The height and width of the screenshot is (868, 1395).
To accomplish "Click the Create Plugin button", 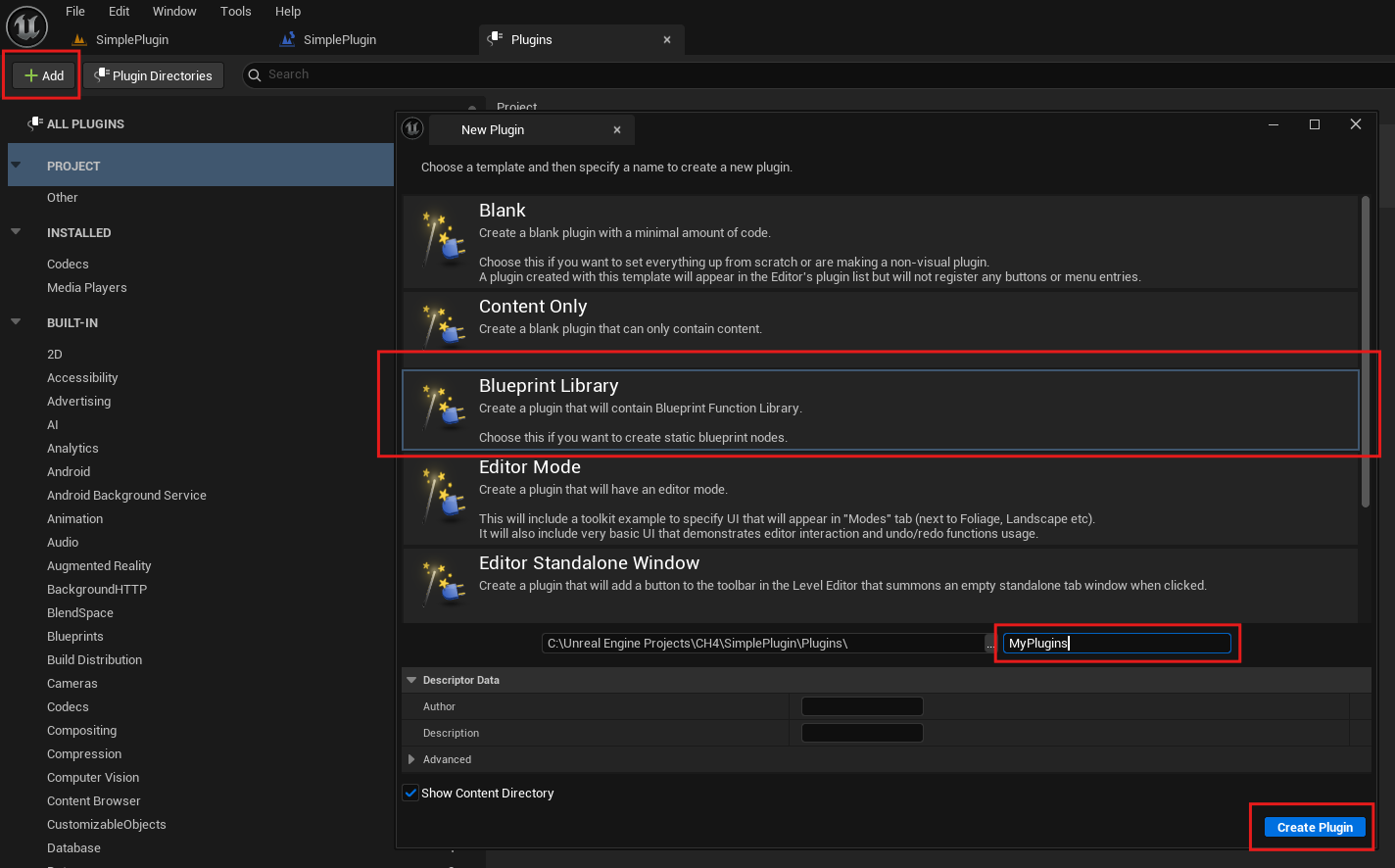I will (x=1315, y=827).
